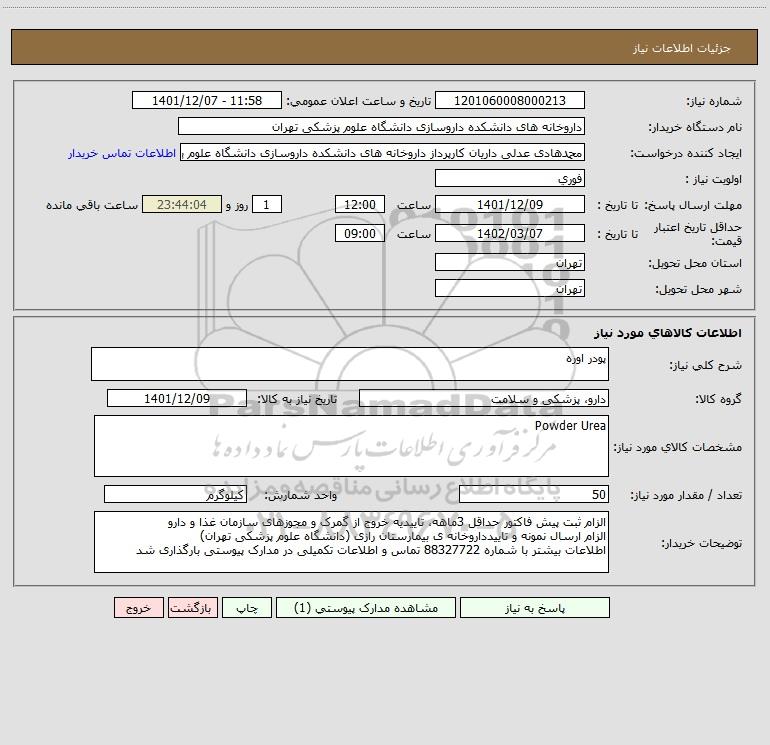Viewport: 770px width, 745px height.
Task: Open مشاهده مدارک پیوستی (1) button
Action: (x=366, y=608)
